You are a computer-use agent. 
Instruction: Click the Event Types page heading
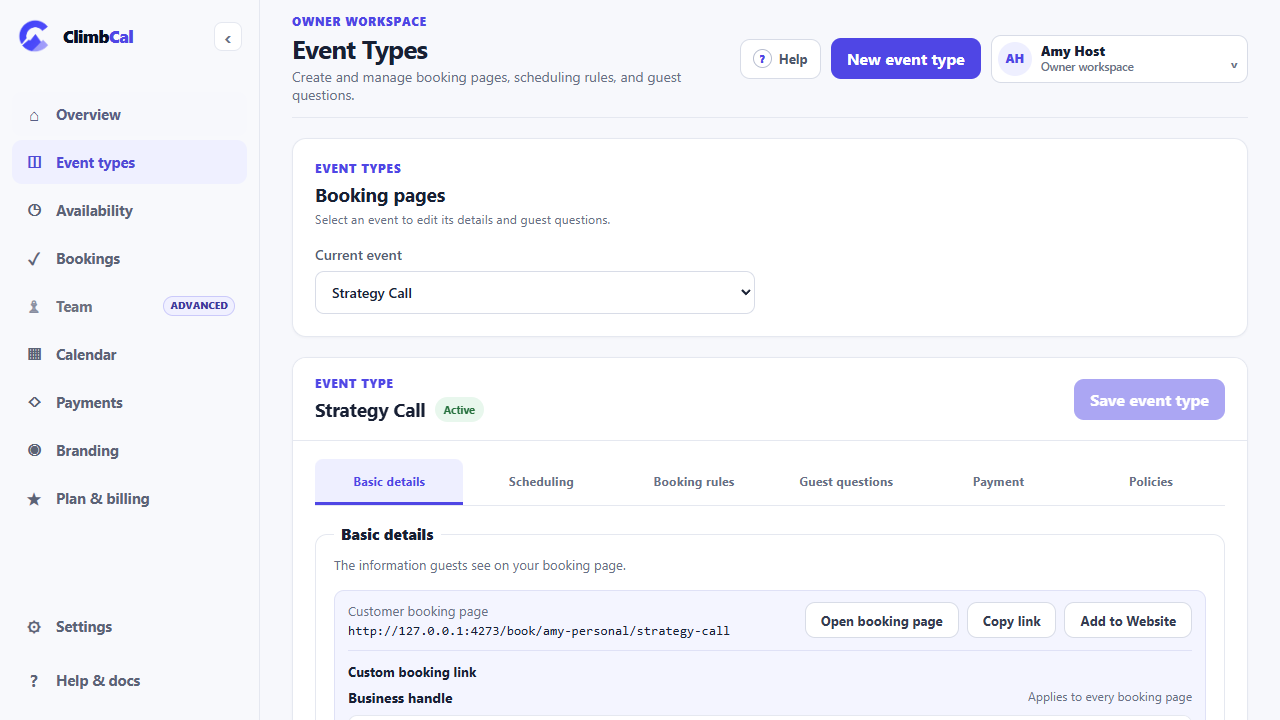[x=360, y=50]
